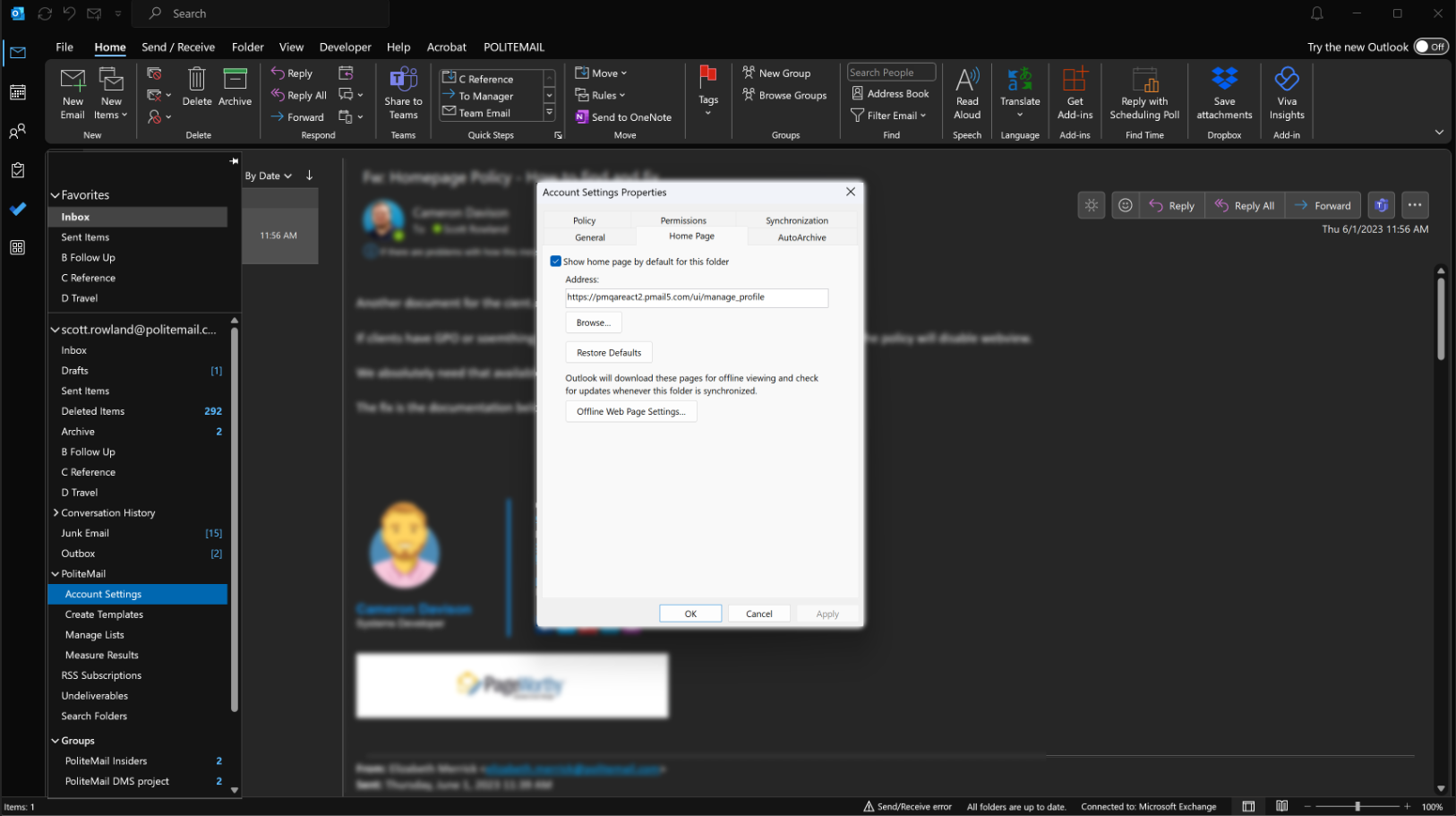The image size is (1456, 816).
Task: Expand the Move dropdown in the ribbon
Action: pos(601,73)
